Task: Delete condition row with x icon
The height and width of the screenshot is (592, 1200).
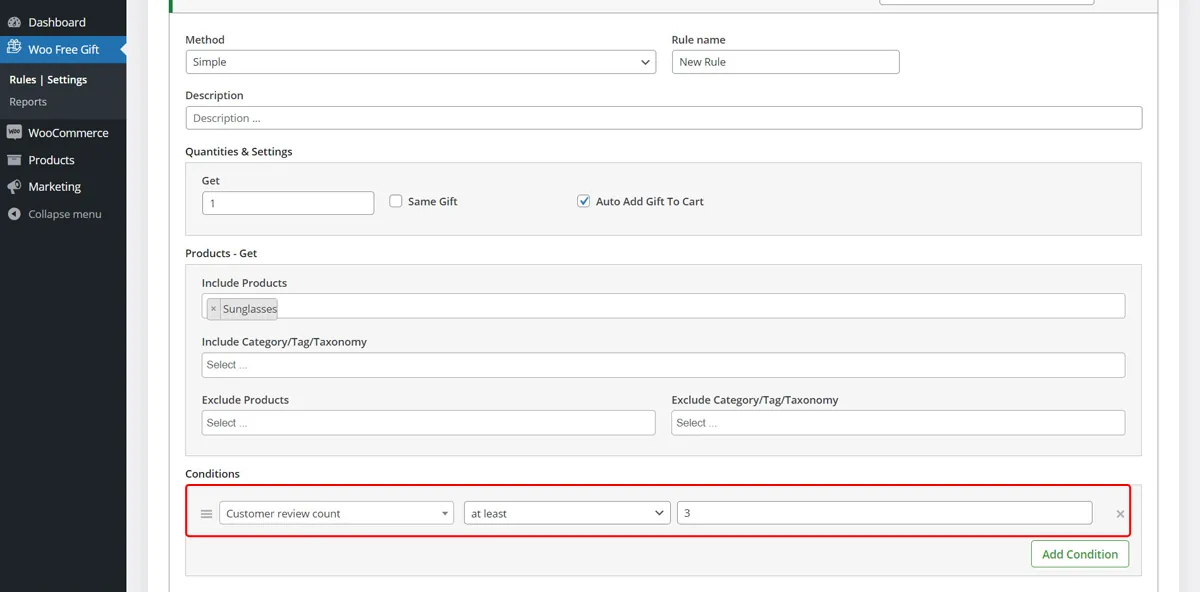Action: pos(1120,514)
